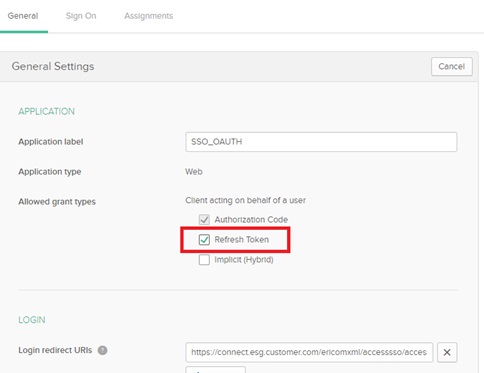The height and width of the screenshot is (373, 484).
Task: Click the LOGIN section header
Action: click(x=32, y=320)
